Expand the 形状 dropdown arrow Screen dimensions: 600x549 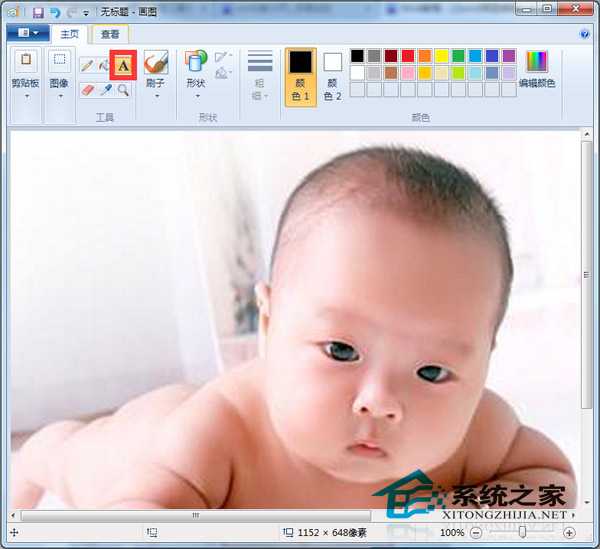coord(197,96)
